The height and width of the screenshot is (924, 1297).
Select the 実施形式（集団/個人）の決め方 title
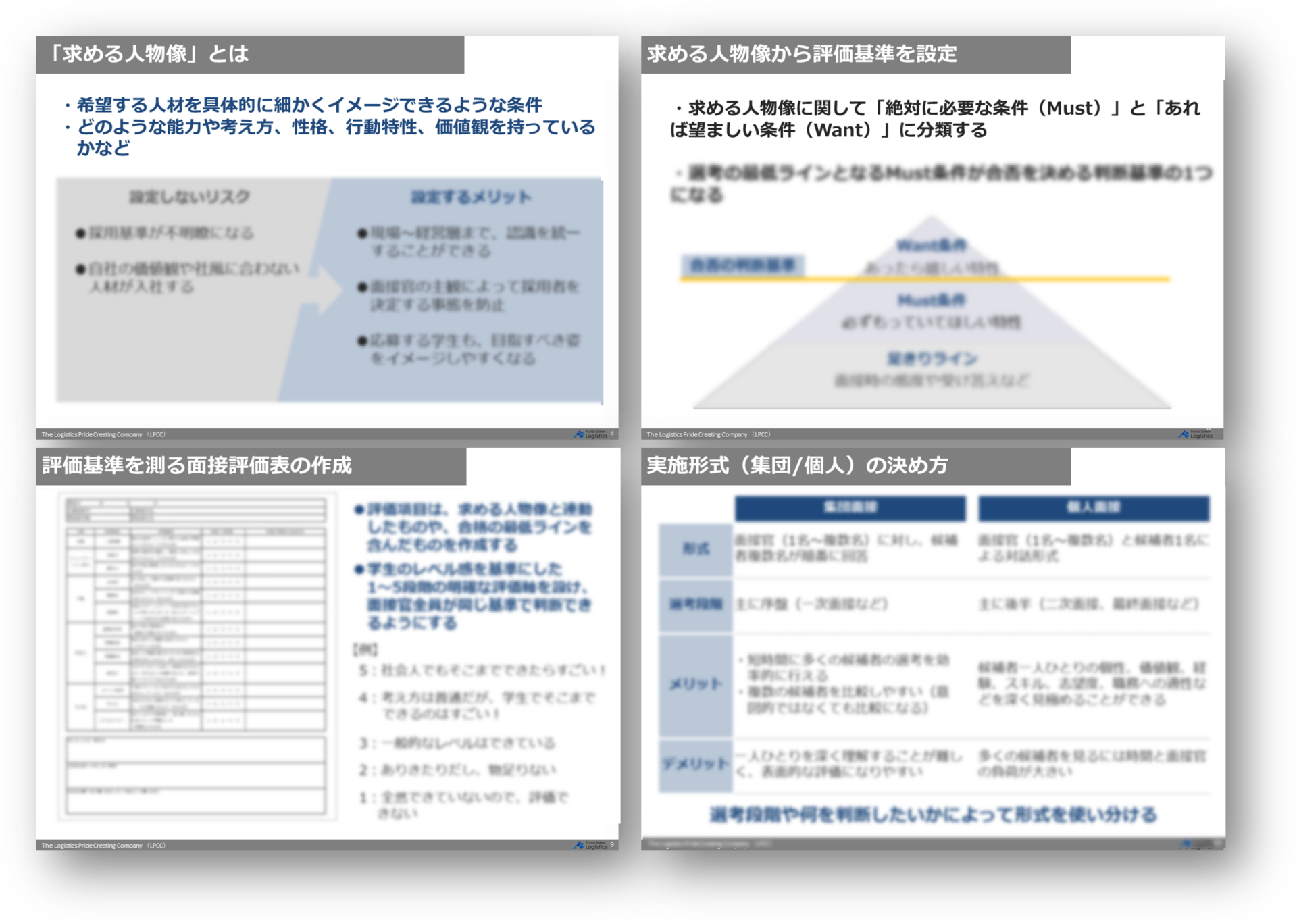pos(797,465)
